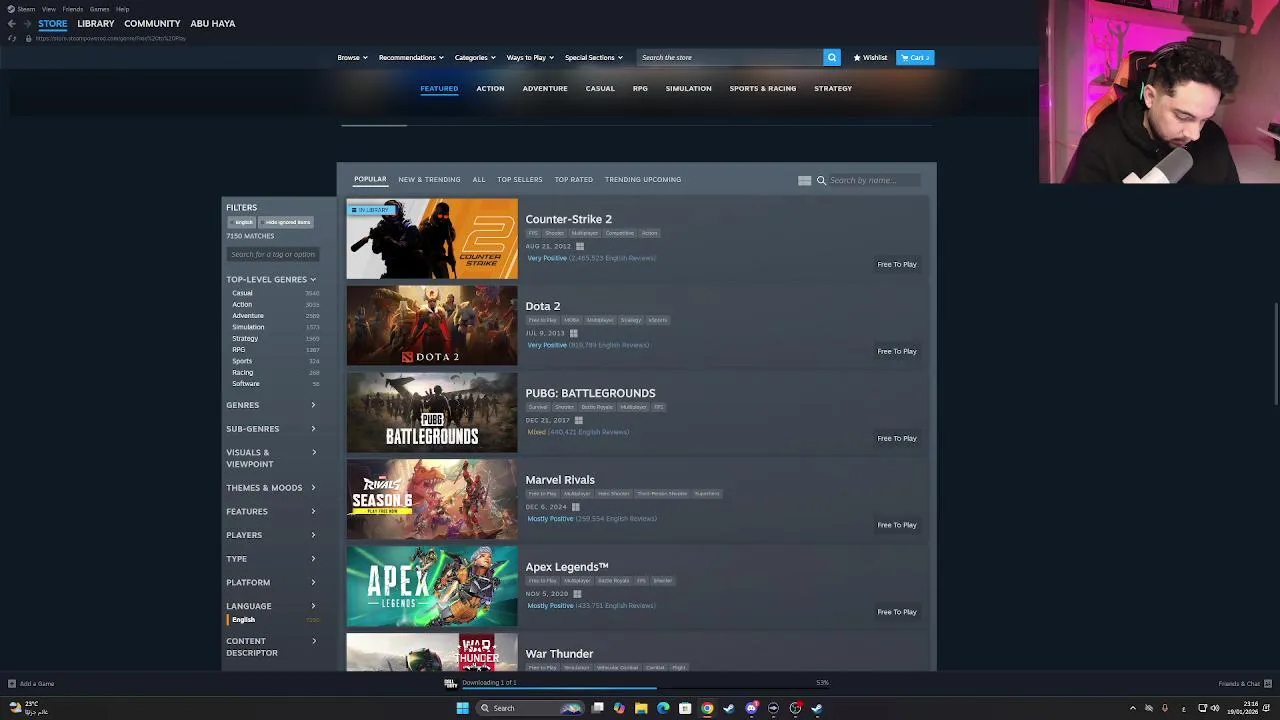Select the RPG category link in top bar

pyautogui.click(x=640, y=88)
